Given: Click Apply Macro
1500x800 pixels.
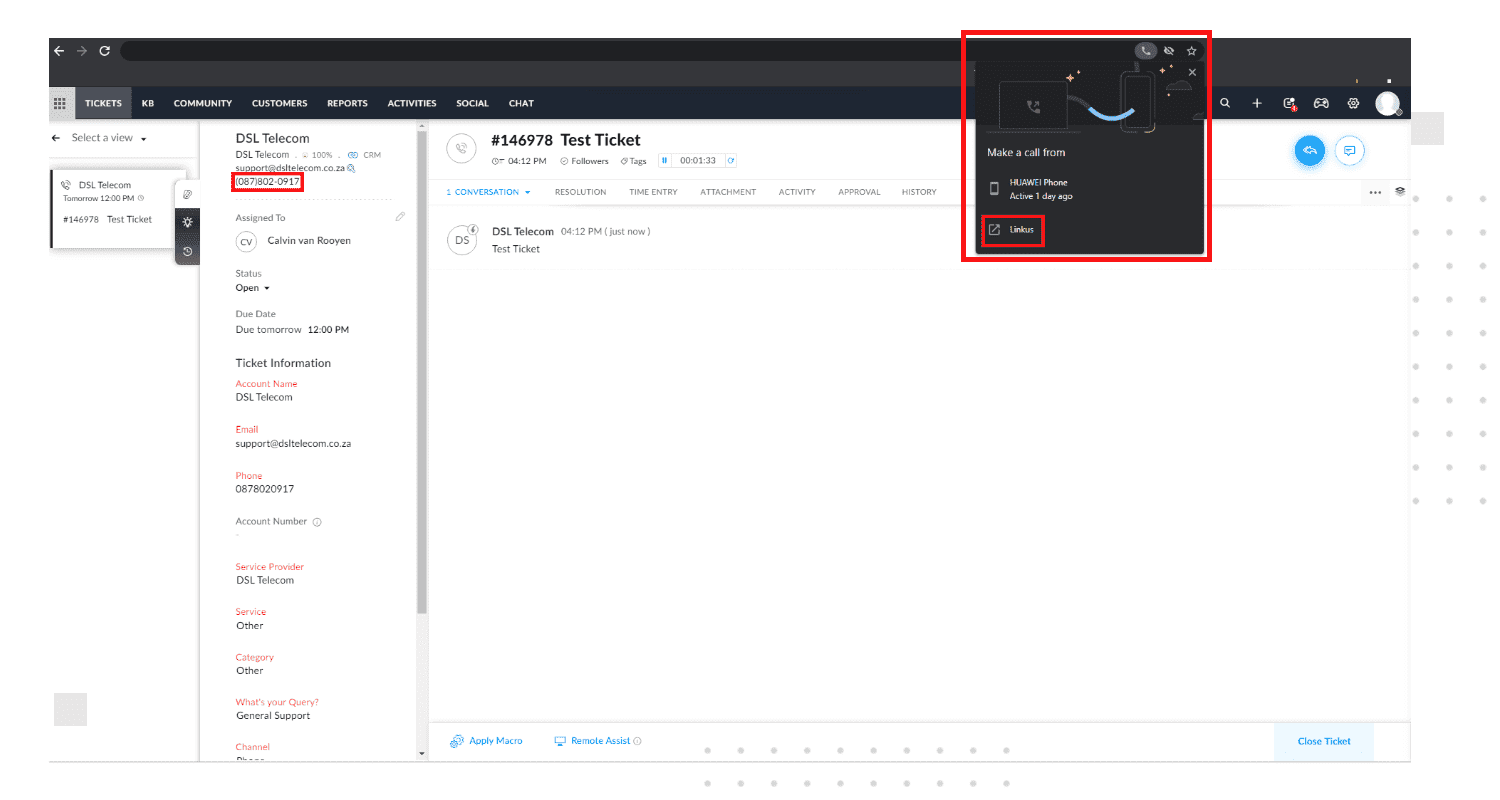Looking at the screenshot, I should click(486, 741).
